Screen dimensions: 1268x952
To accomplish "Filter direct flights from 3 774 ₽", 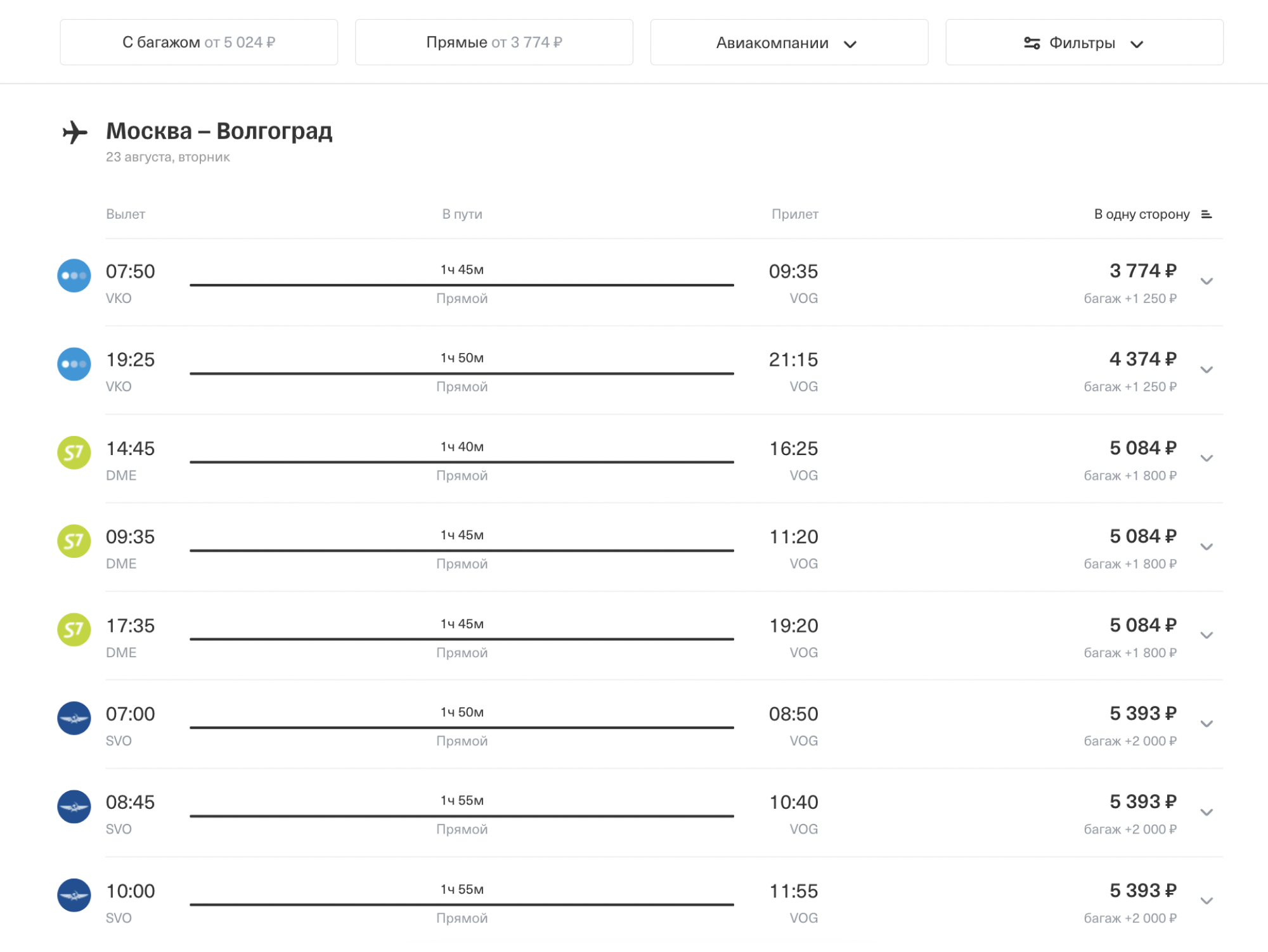I will click(494, 42).
